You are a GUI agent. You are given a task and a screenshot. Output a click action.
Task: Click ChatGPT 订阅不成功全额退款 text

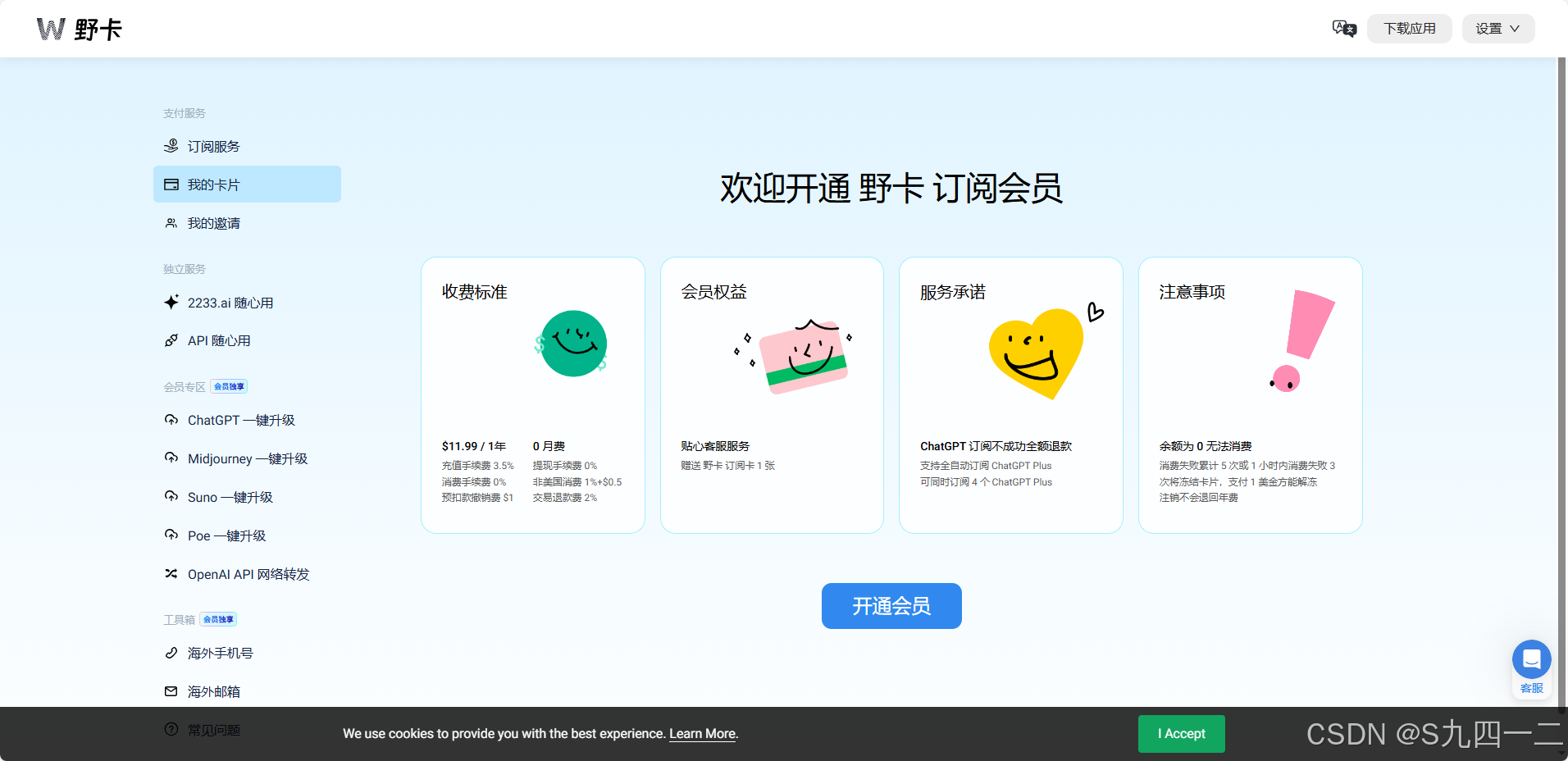(996, 446)
